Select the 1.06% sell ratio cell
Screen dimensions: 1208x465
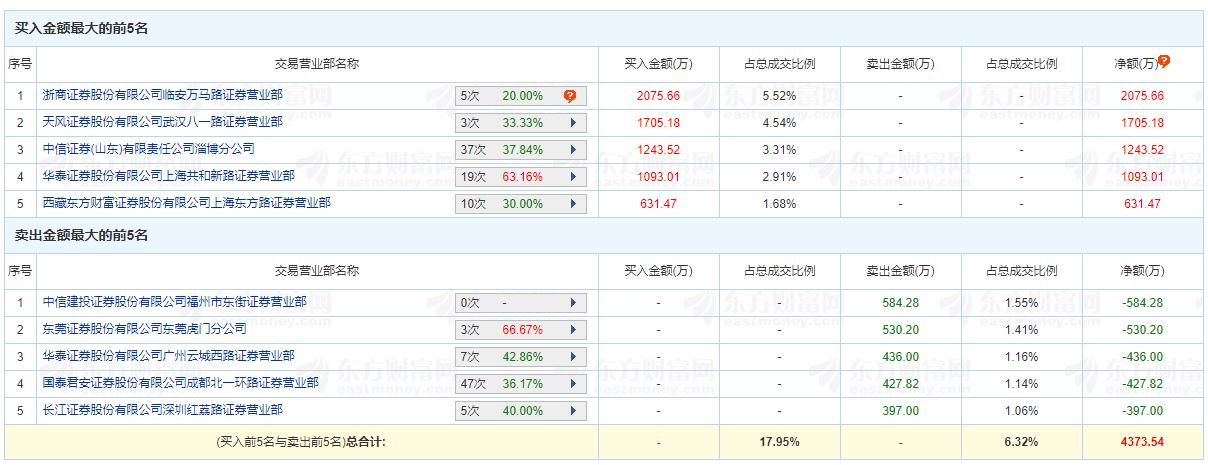(x=1021, y=411)
